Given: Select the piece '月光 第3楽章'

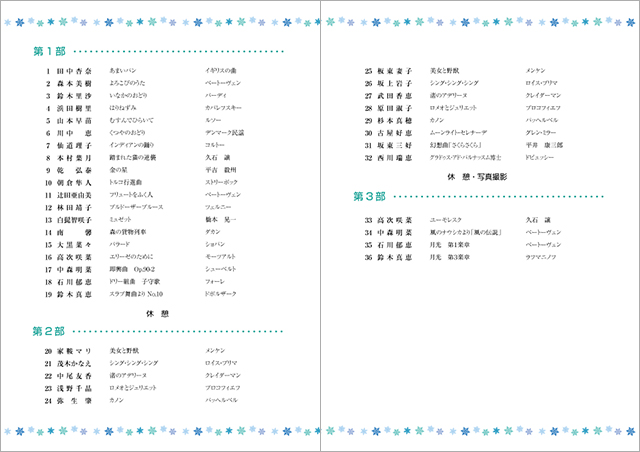Looking at the screenshot, I should [450, 257].
